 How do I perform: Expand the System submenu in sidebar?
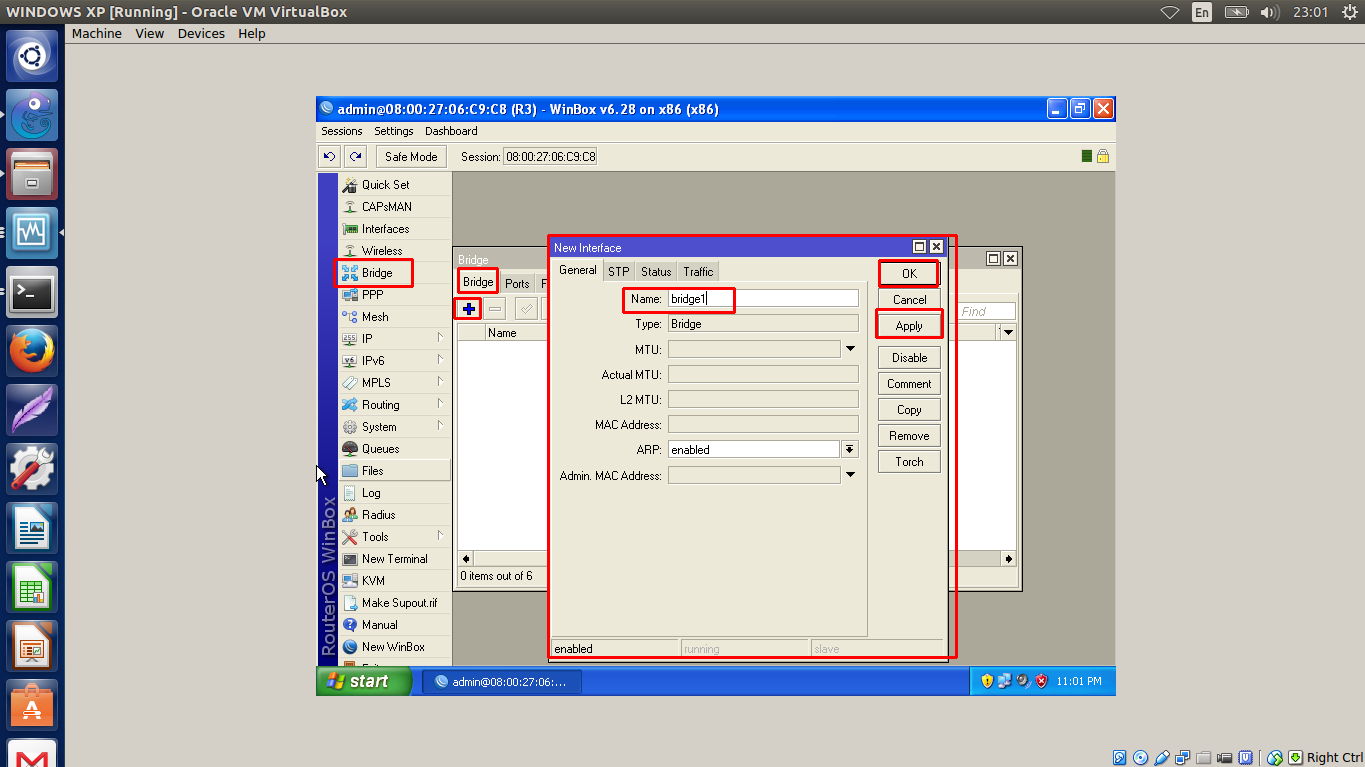coord(440,426)
